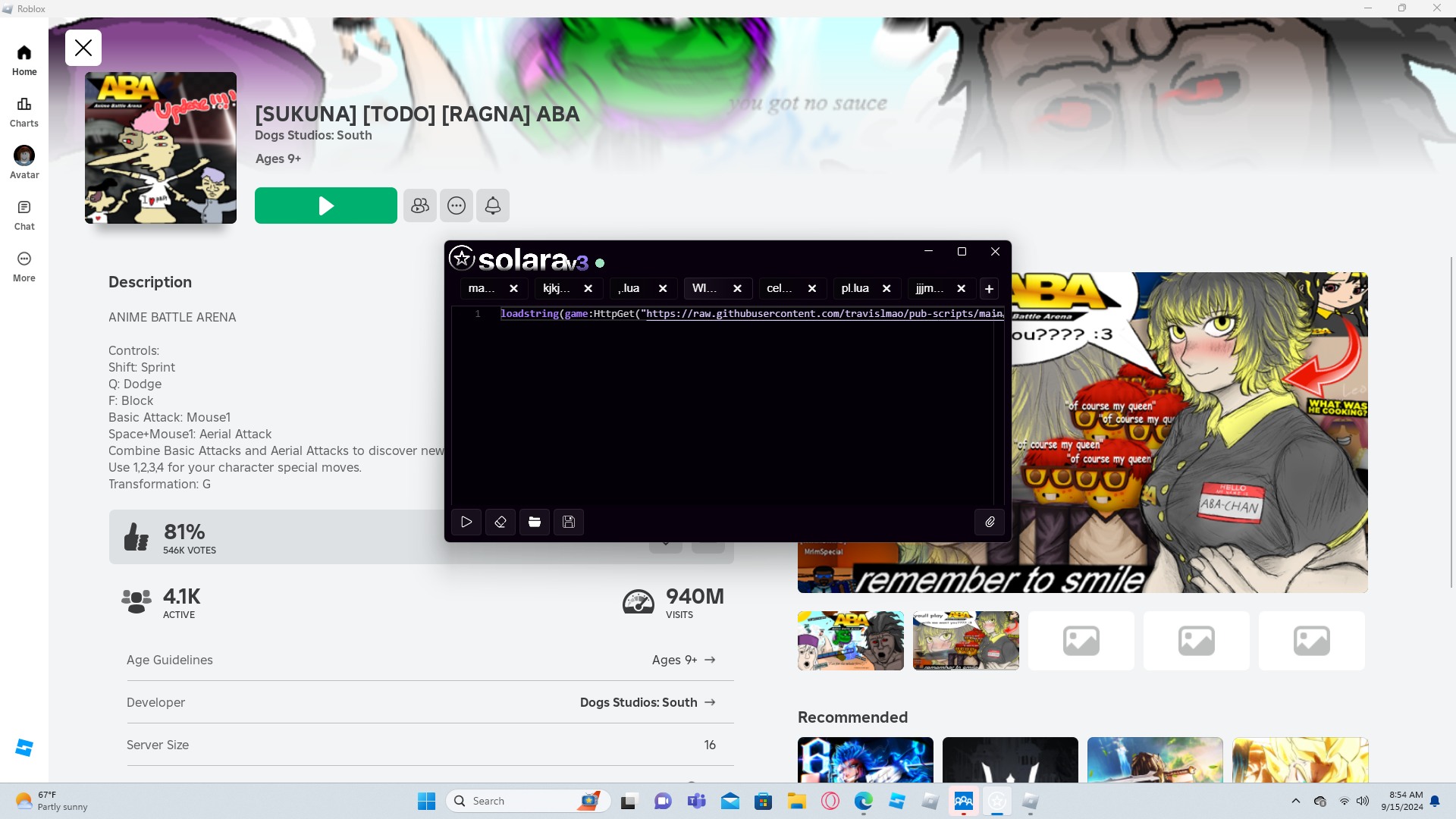Screen dimensions: 1456x819
Task: Close the "jjjm..." script tab
Action: click(x=961, y=288)
